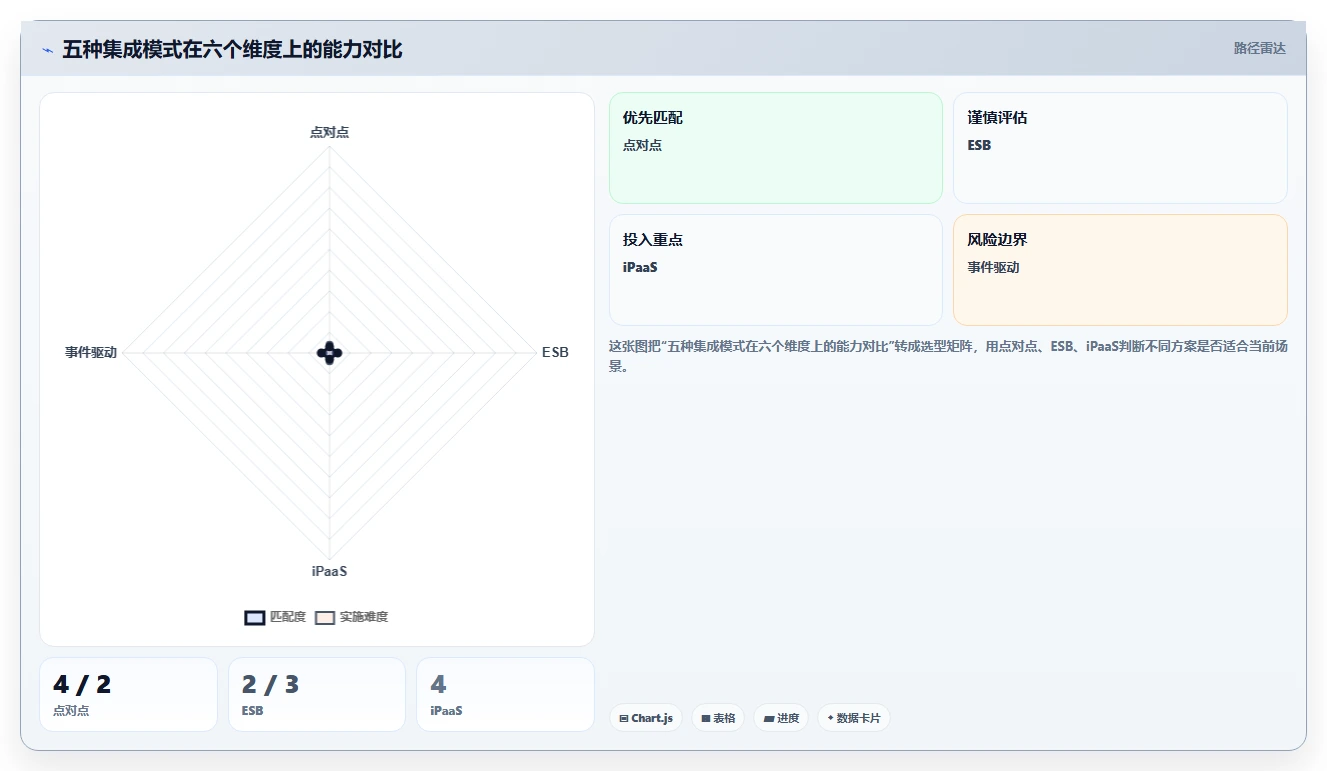Open the 谨慎评估 ESB card
This screenshot has height=771, width=1327.
pyautogui.click(x=1120, y=148)
